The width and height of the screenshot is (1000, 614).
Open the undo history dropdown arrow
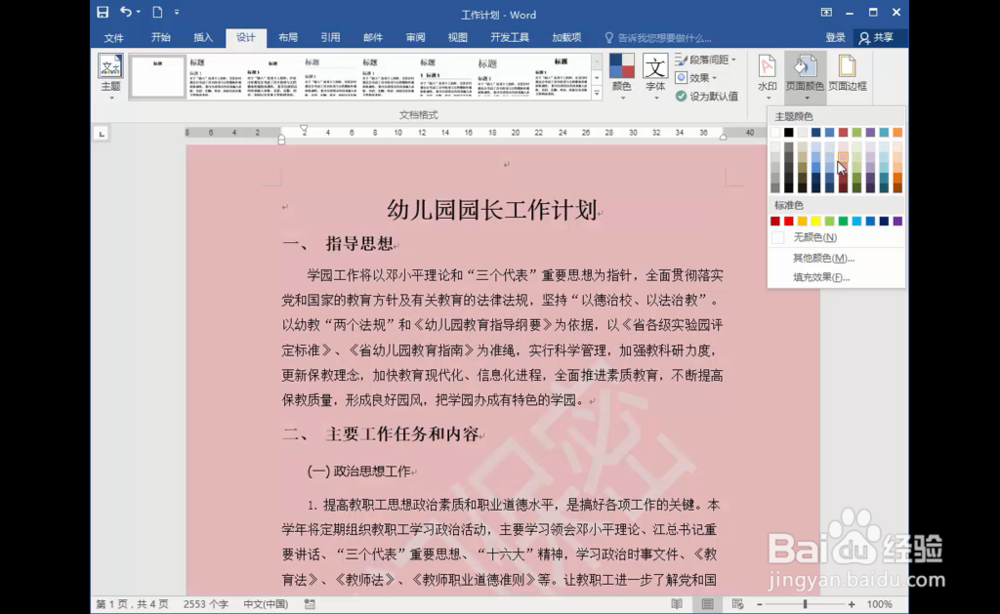(x=138, y=12)
